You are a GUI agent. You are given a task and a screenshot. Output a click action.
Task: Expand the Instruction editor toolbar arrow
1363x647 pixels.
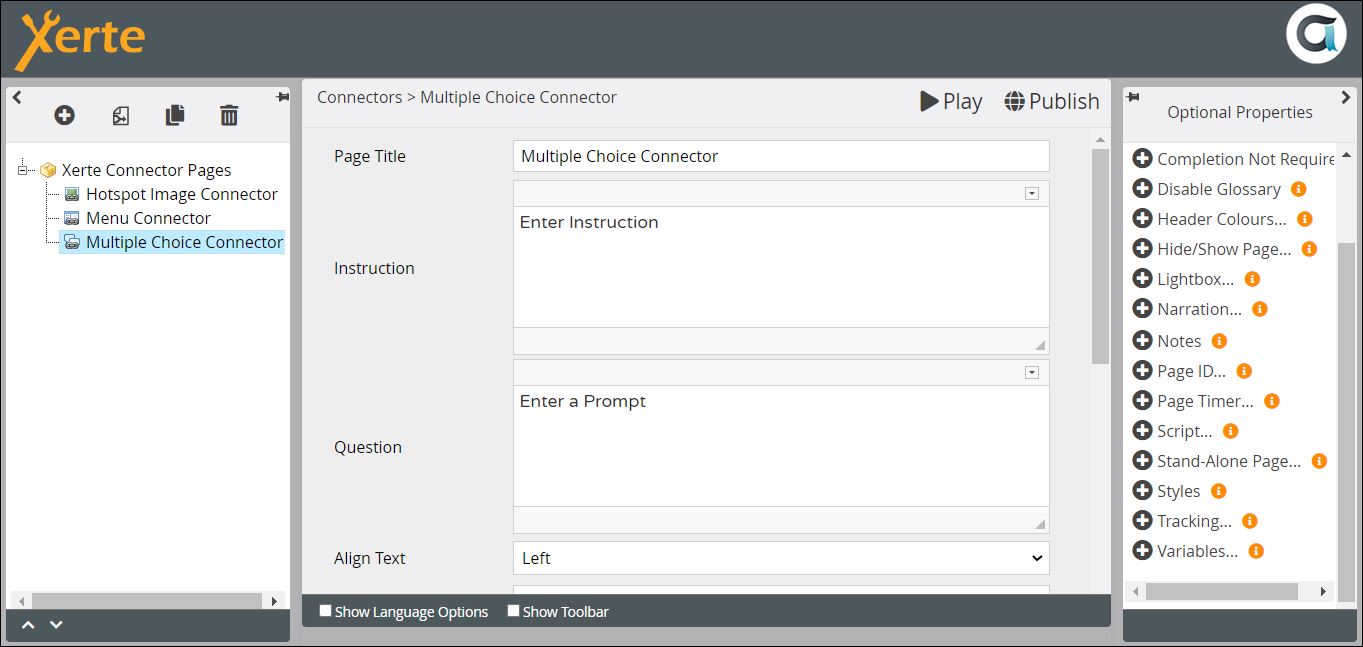pyautogui.click(x=1032, y=194)
